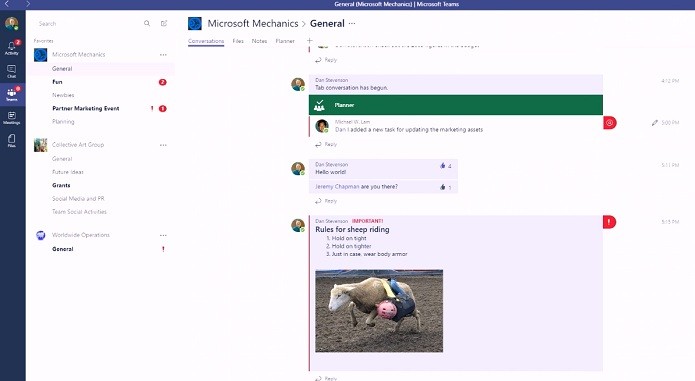Click inside the Search field
This screenshot has height=381, width=695.
89,23
